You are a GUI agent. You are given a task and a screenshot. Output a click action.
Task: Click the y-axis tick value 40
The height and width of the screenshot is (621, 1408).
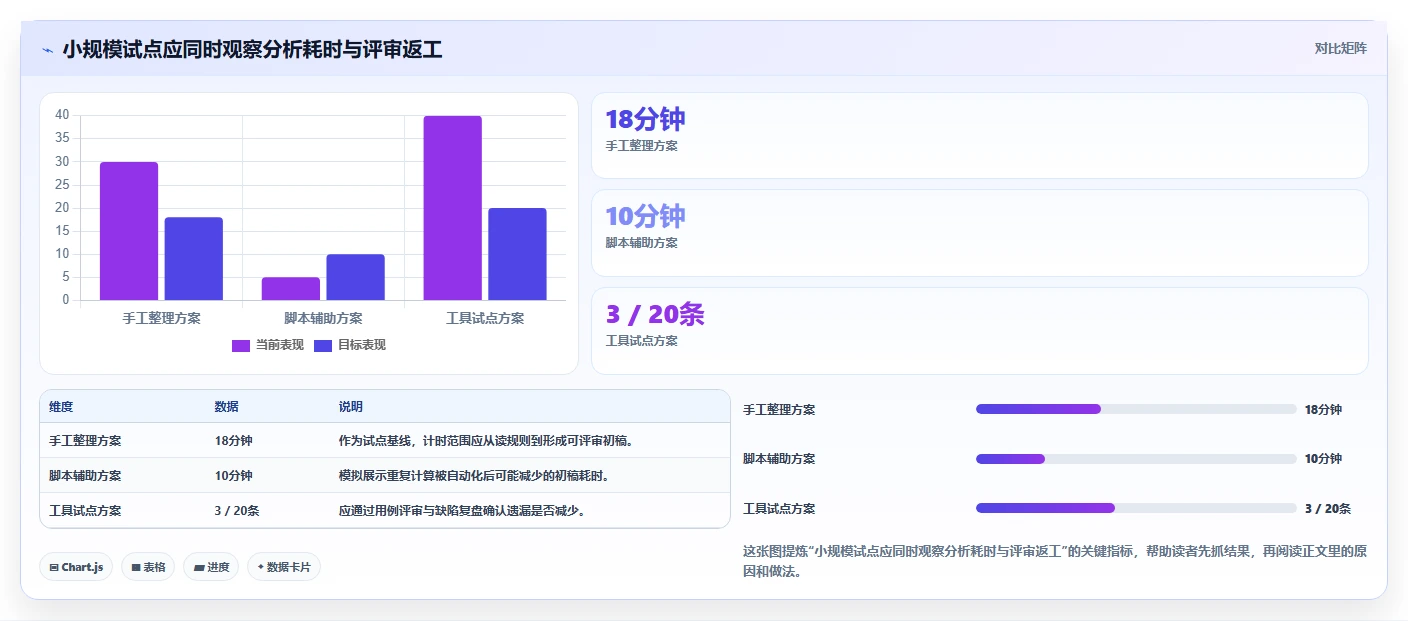click(62, 115)
